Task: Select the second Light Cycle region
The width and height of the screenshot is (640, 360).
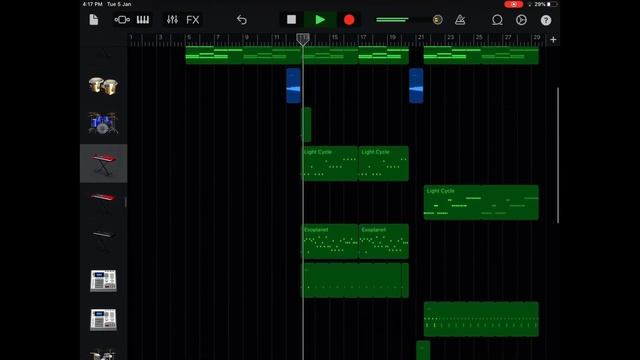Action: pos(383,163)
